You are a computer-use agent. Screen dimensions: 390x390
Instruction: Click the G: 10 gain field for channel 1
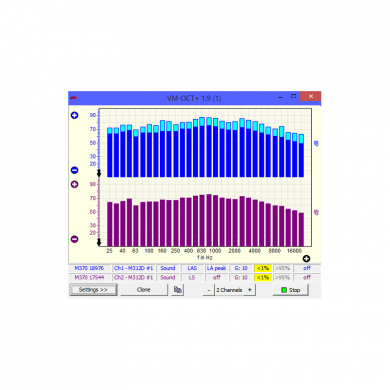241,268
